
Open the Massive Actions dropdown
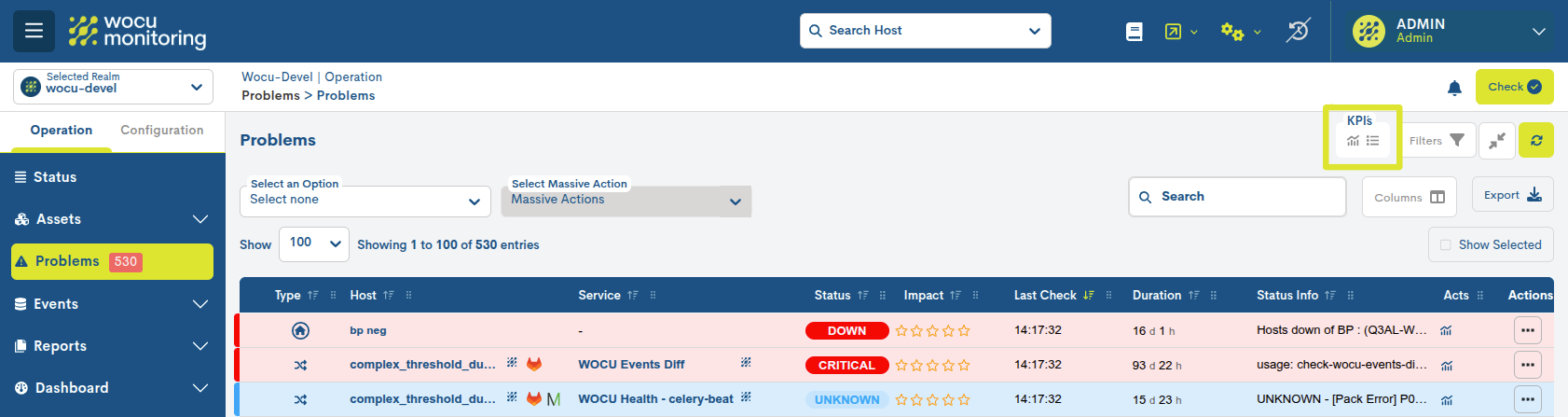pyautogui.click(x=626, y=201)
